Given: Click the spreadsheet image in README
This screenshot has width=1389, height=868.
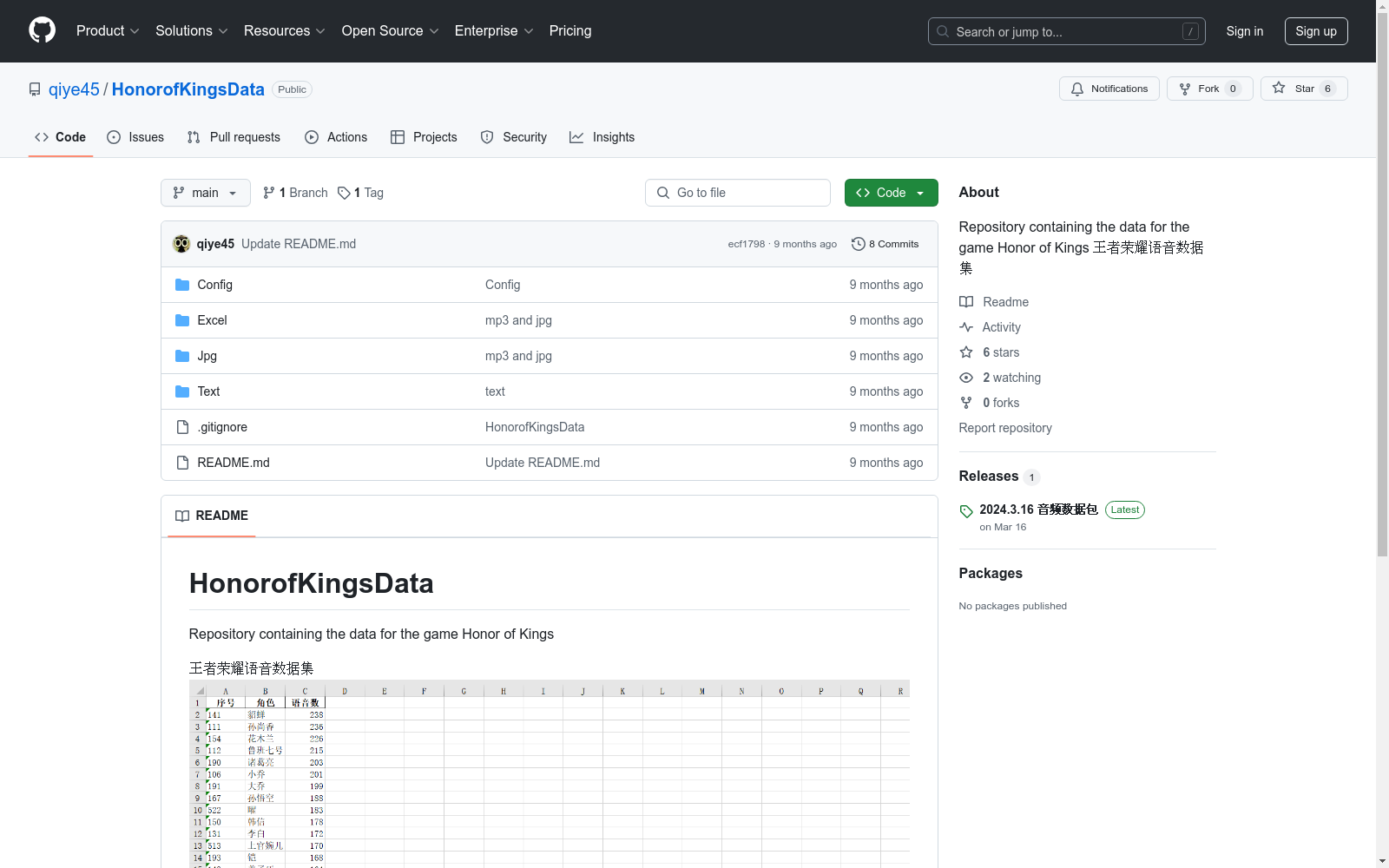Looking at the screenshot, I should [550, 774].
